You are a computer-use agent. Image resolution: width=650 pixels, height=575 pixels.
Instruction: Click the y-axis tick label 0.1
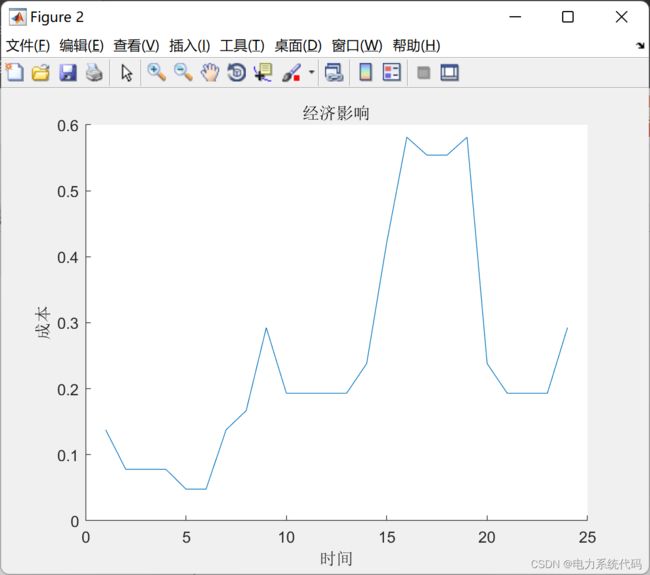pyautogui.click(x=68, y=456)
